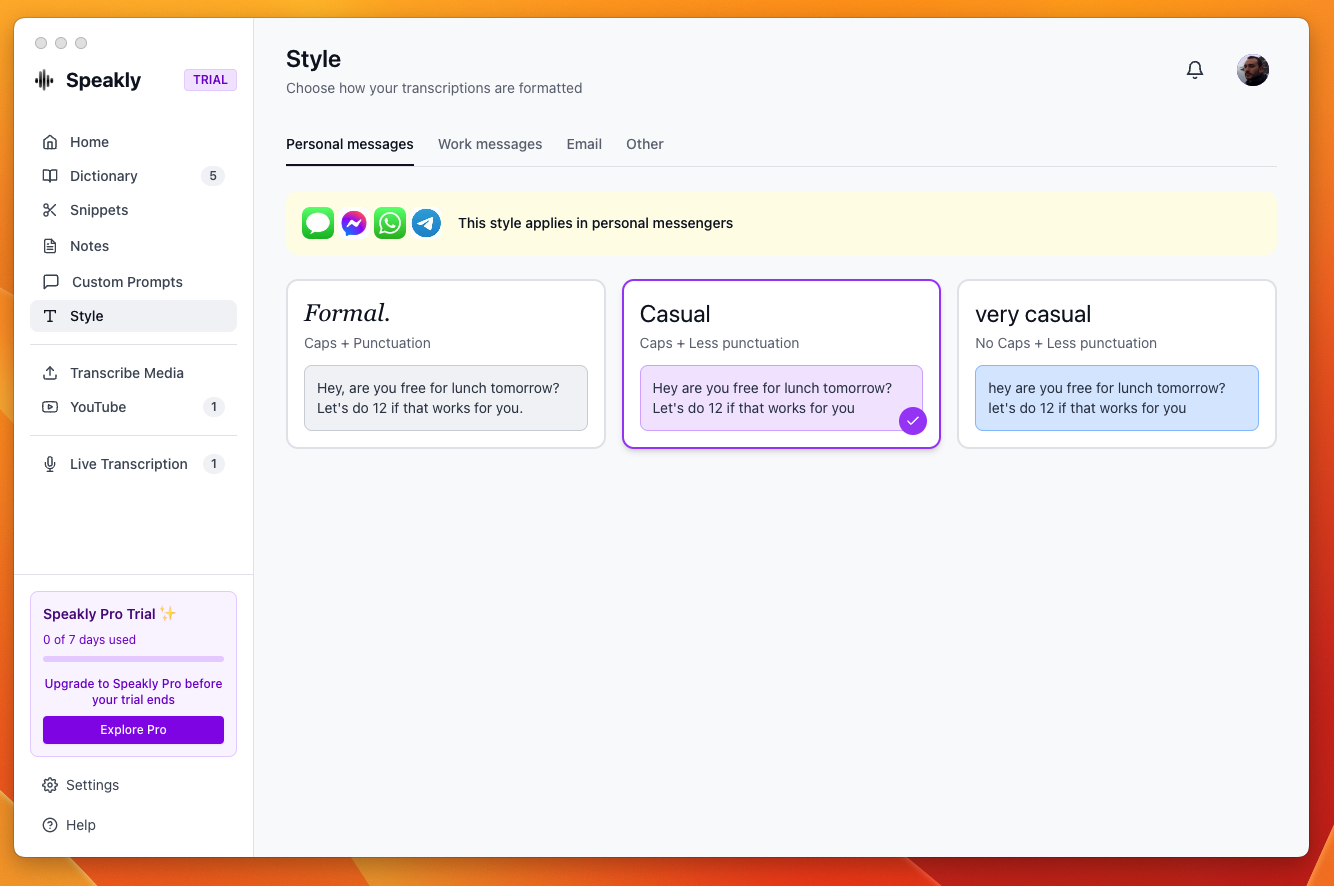
Task: Open Dictionary in the sidebar
Action: [x=103, y=176]
